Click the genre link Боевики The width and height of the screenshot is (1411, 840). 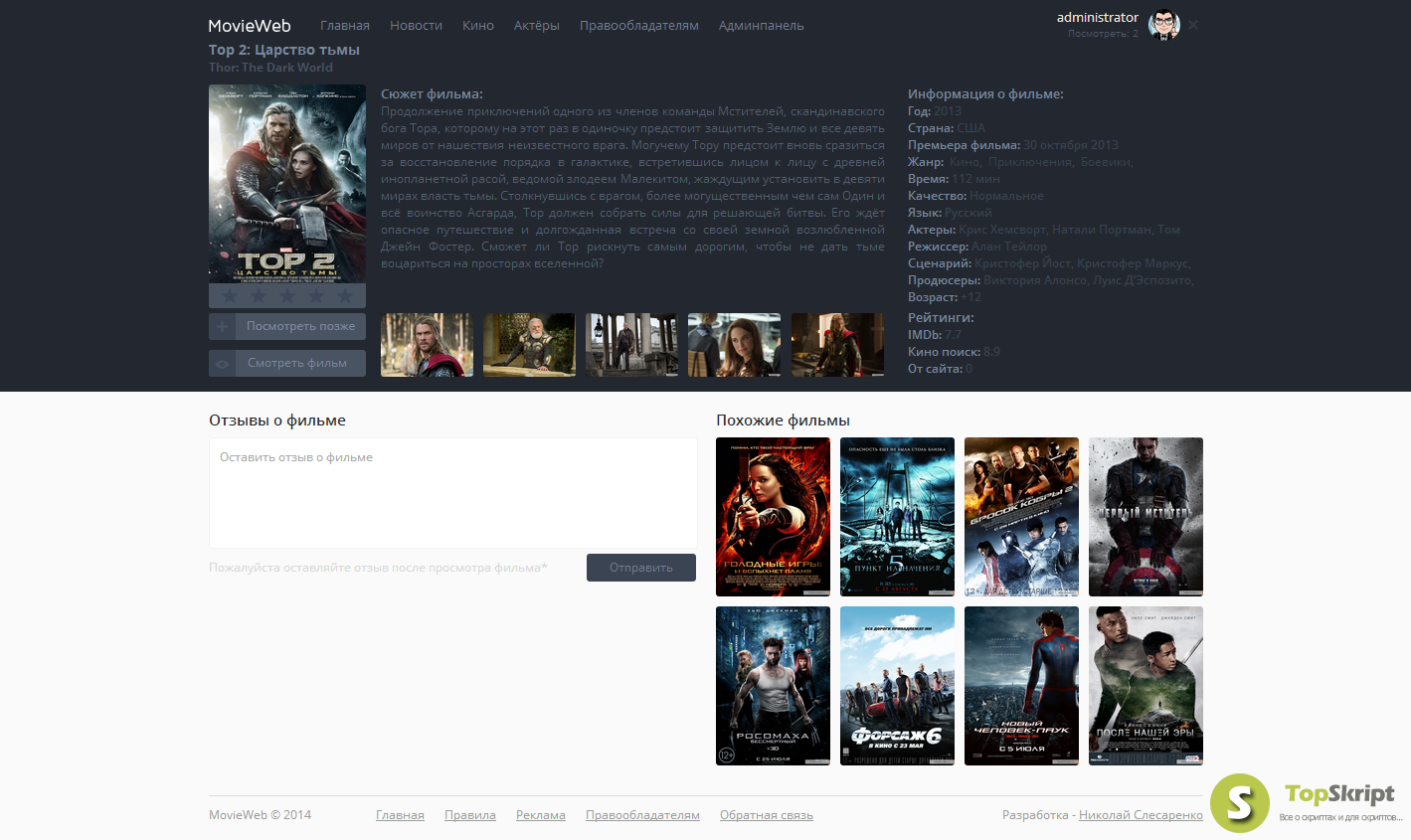point(1107,162)
